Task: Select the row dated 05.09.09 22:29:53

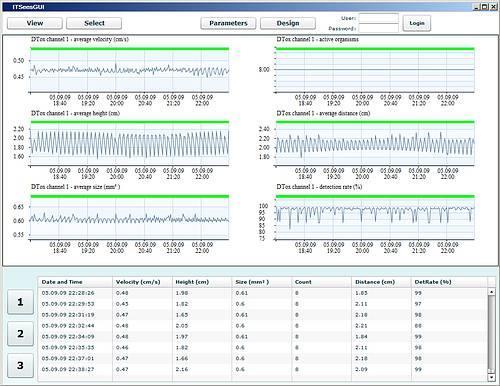Action: pyautogui.click(x=263, y=304)
